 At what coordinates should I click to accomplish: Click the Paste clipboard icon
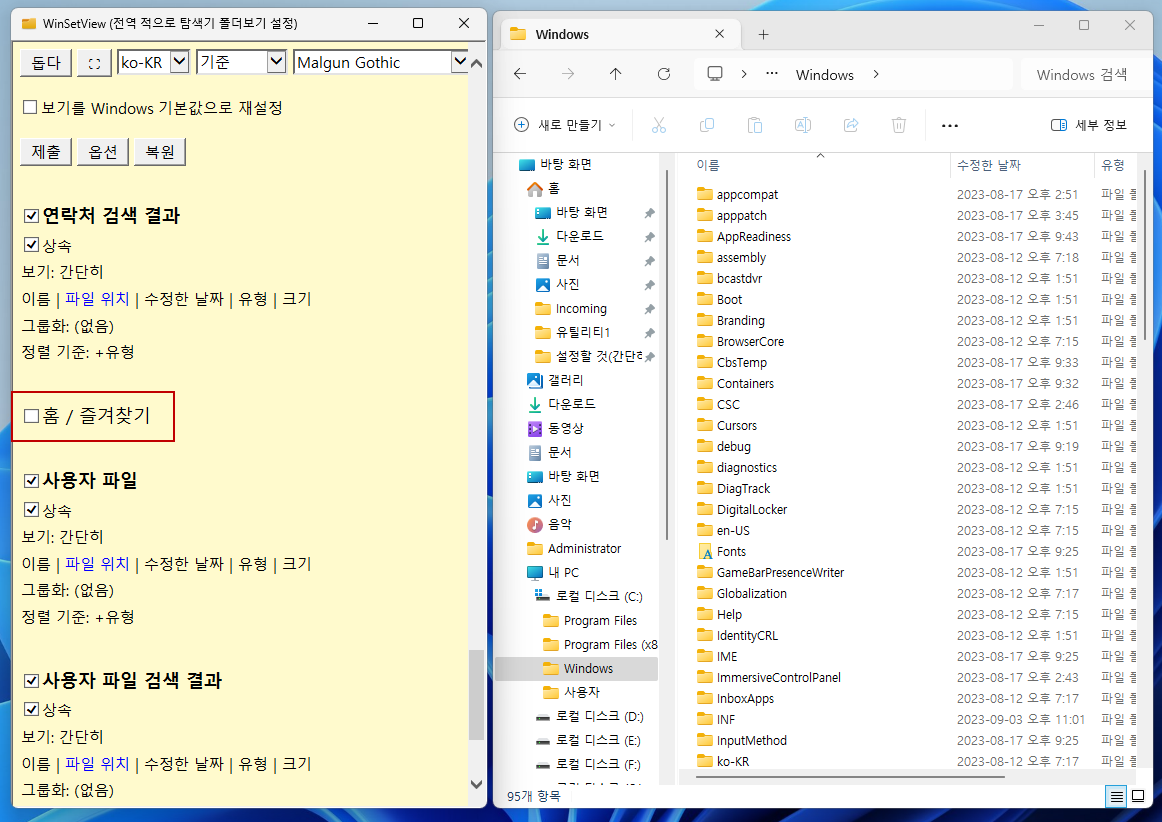(754, 125)
